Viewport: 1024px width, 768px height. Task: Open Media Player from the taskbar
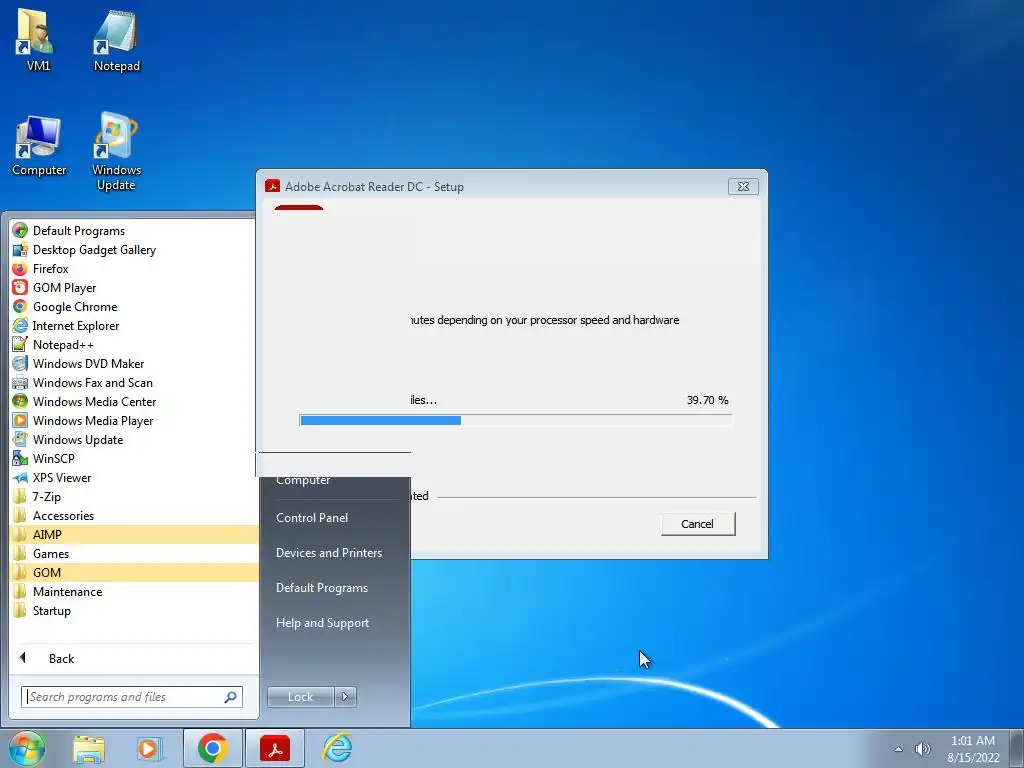point(150,748)
